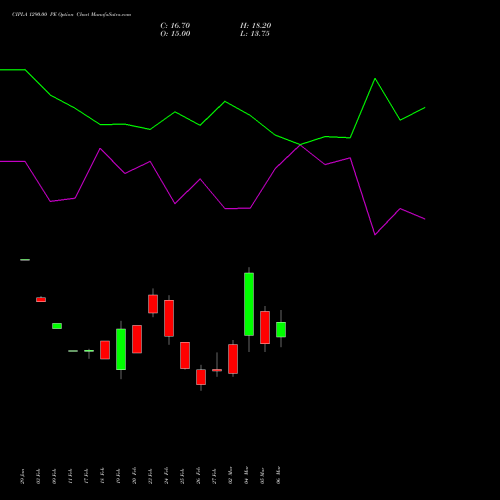Click the red candle for 02 Mar

tap(233, 359)
